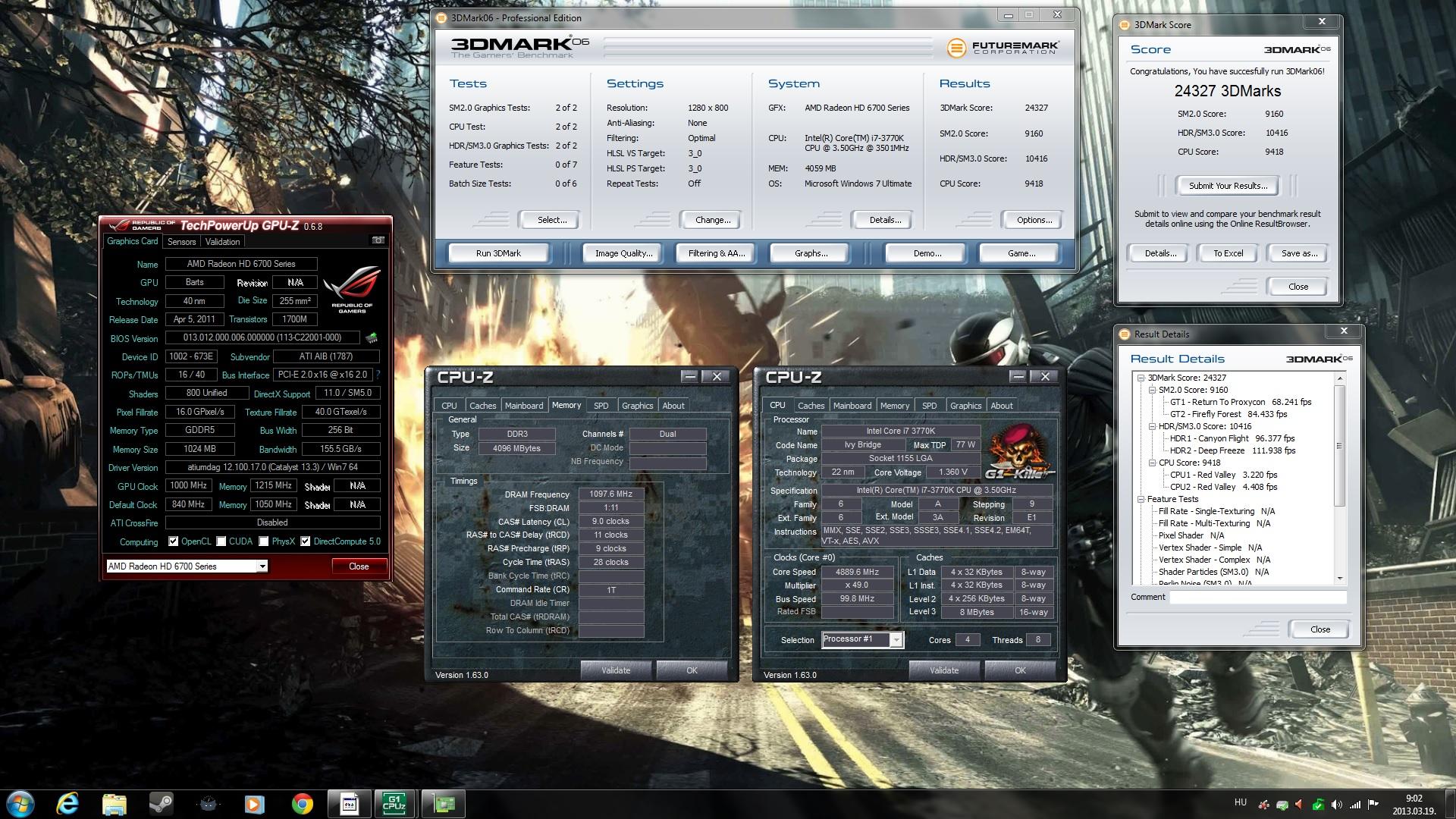1456x819 pixels.
Task: Switch to the Validation tab in GPU-Z
Action: pyautogui.click(x=222, y=242)
